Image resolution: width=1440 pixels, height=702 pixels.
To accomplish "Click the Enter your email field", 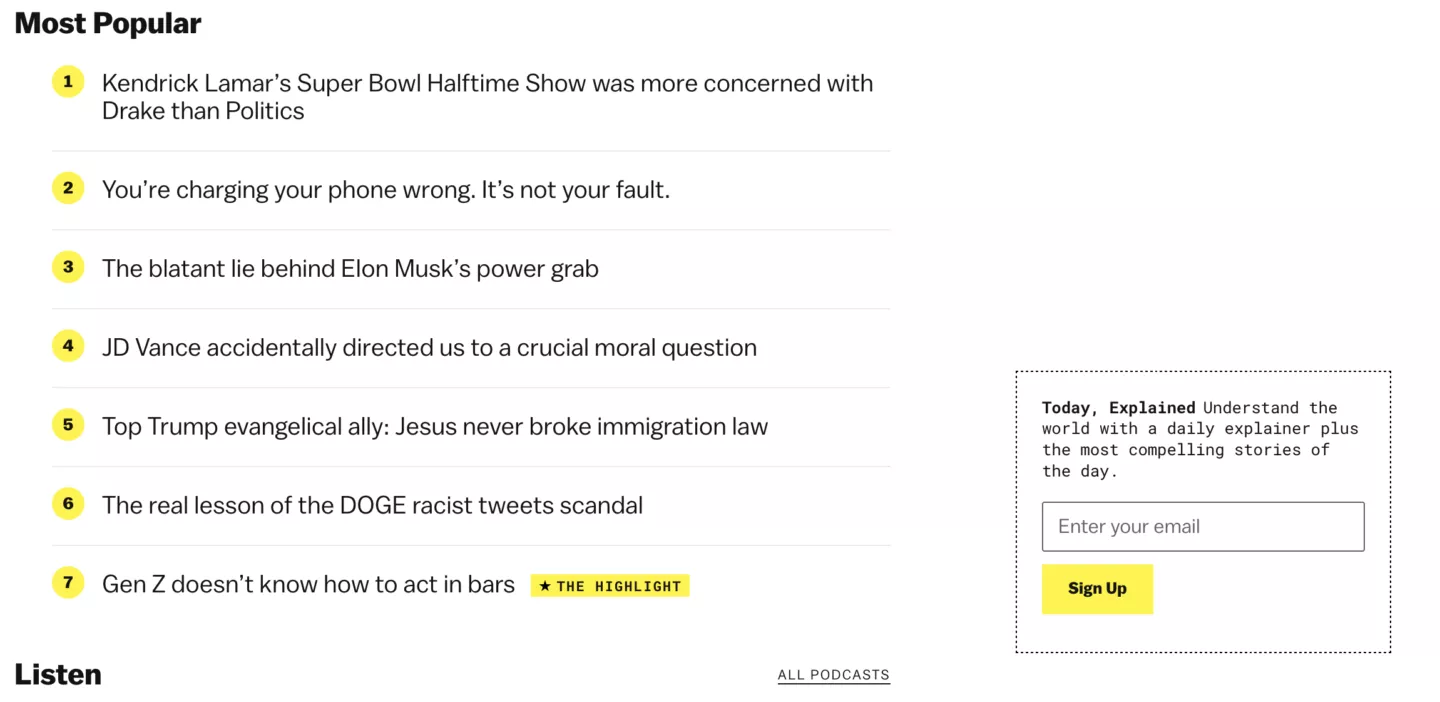I will pos(1203,526).
